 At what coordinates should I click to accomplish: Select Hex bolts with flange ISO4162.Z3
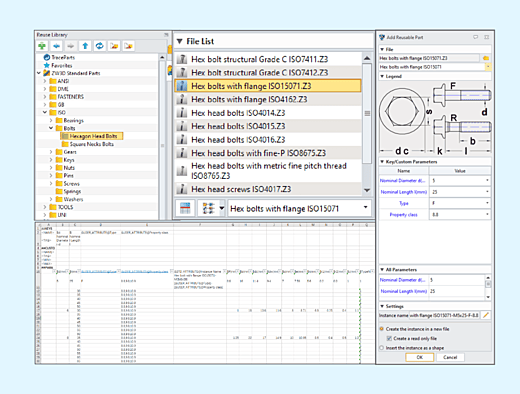(268, 99)
